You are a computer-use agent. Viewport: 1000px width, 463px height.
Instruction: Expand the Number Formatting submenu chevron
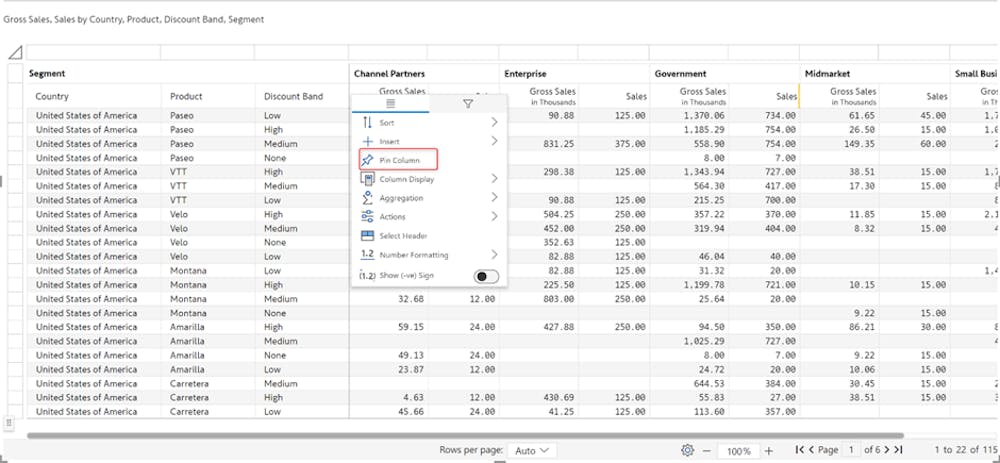click(494, 254)
